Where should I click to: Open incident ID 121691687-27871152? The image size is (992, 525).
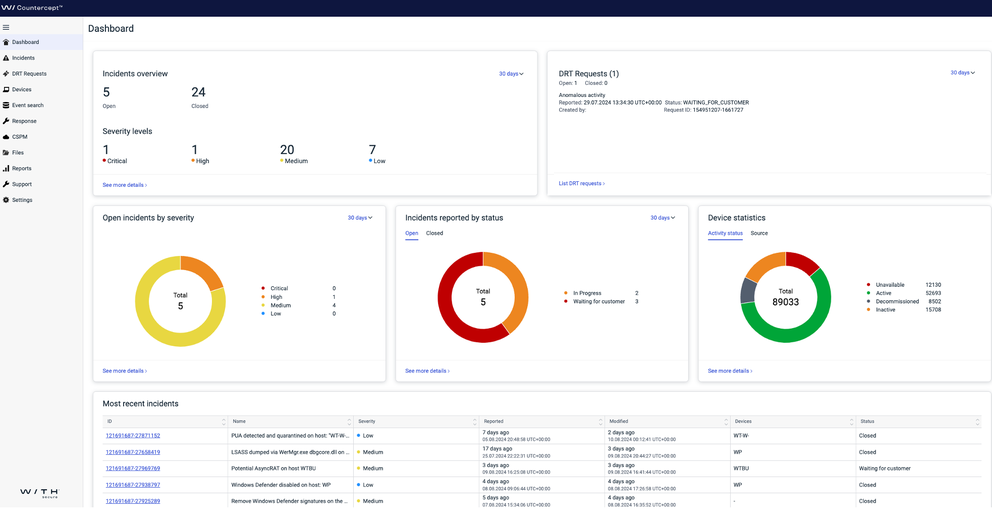tap(132, 436)
